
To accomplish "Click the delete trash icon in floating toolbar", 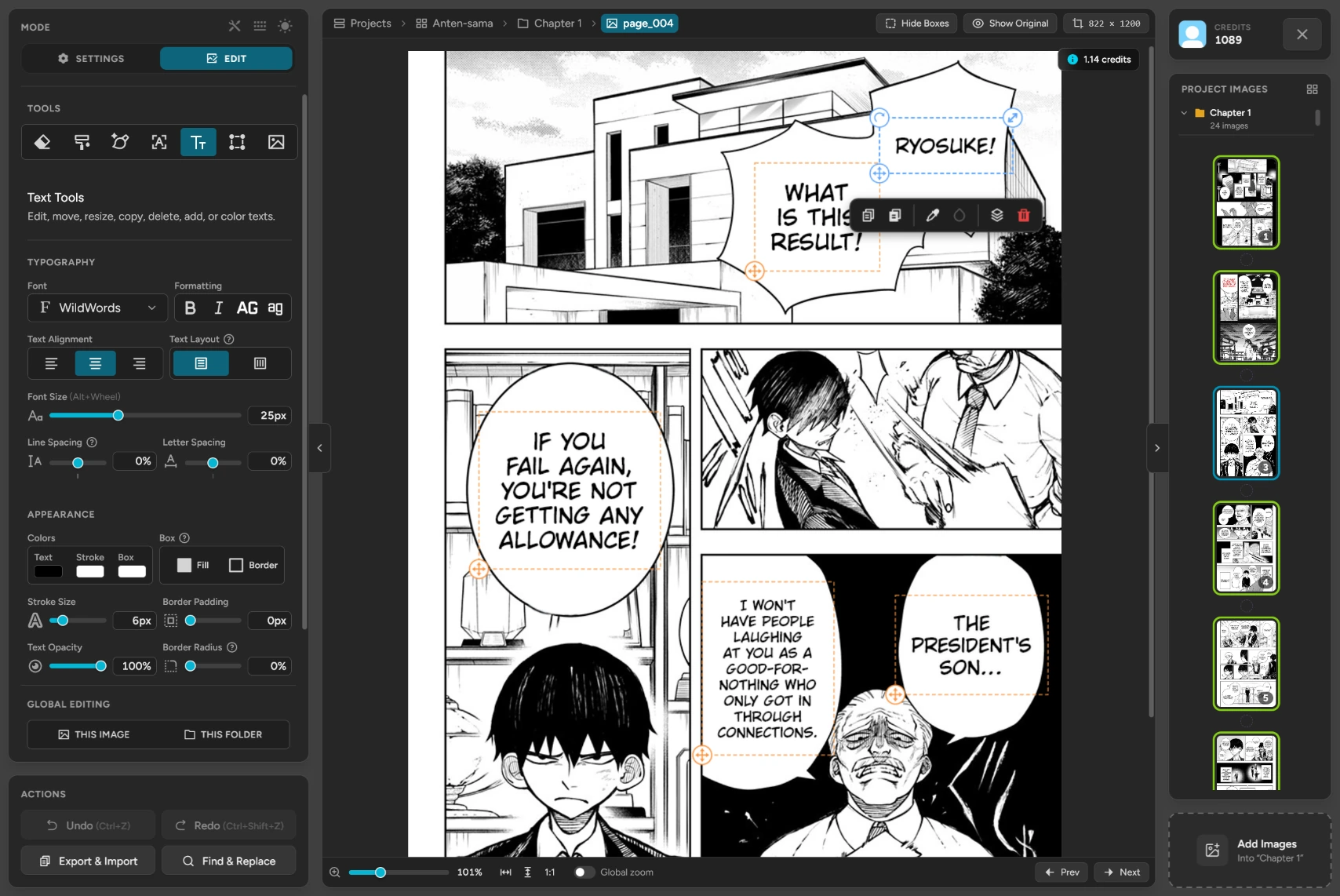I will coord(1024,215).
